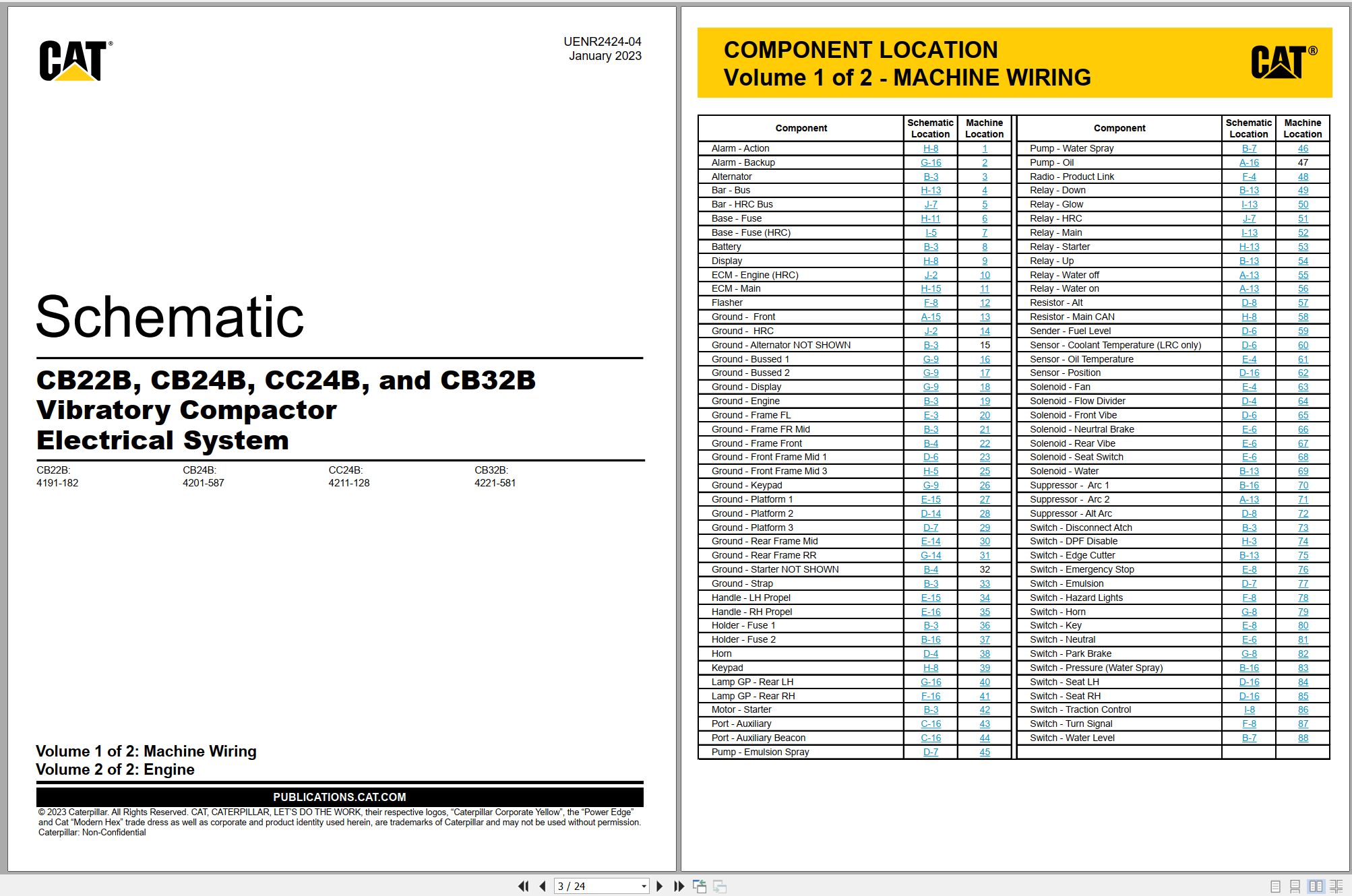Open A-15 link for Ground - Front
The image size is (1352, 896).
tap(931, 317)
